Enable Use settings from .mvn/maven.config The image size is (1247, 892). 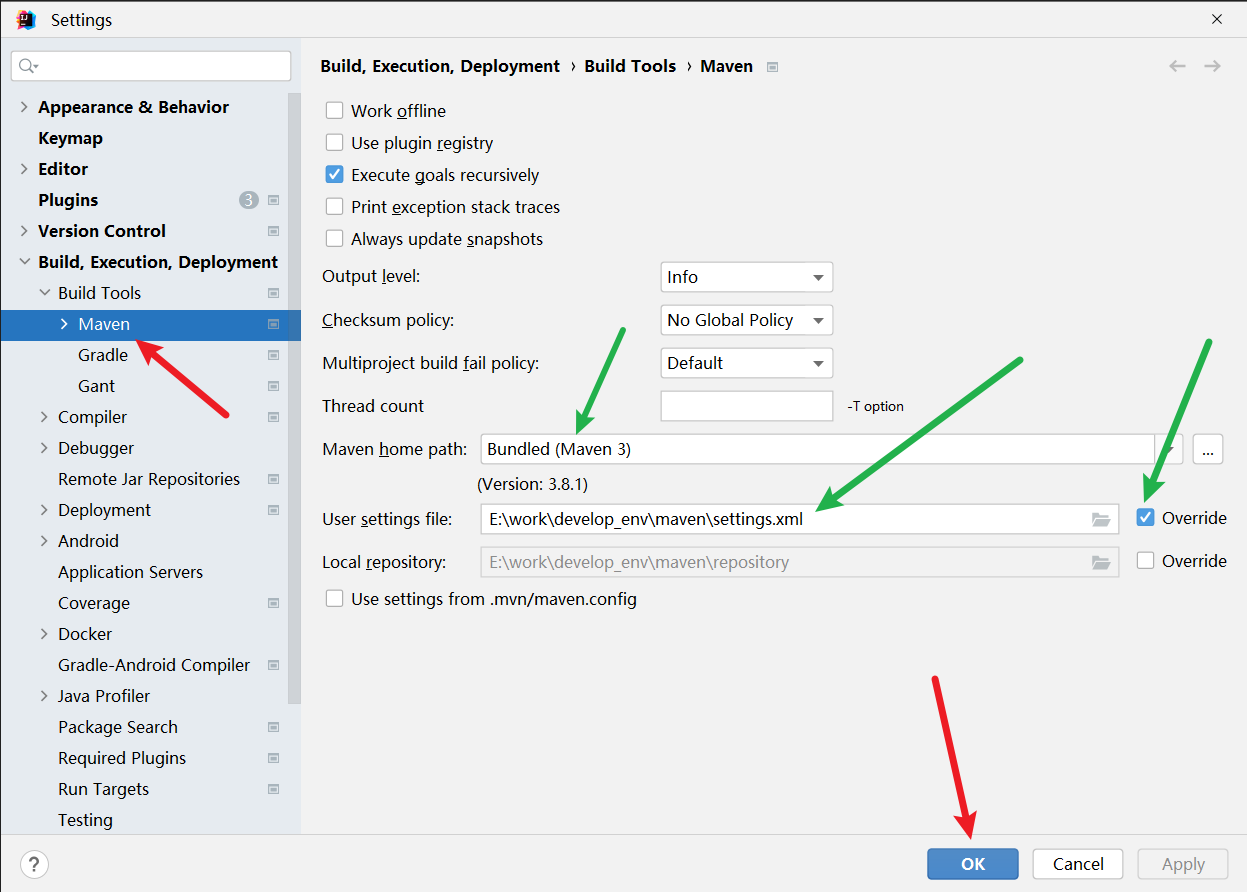[334, 599]
